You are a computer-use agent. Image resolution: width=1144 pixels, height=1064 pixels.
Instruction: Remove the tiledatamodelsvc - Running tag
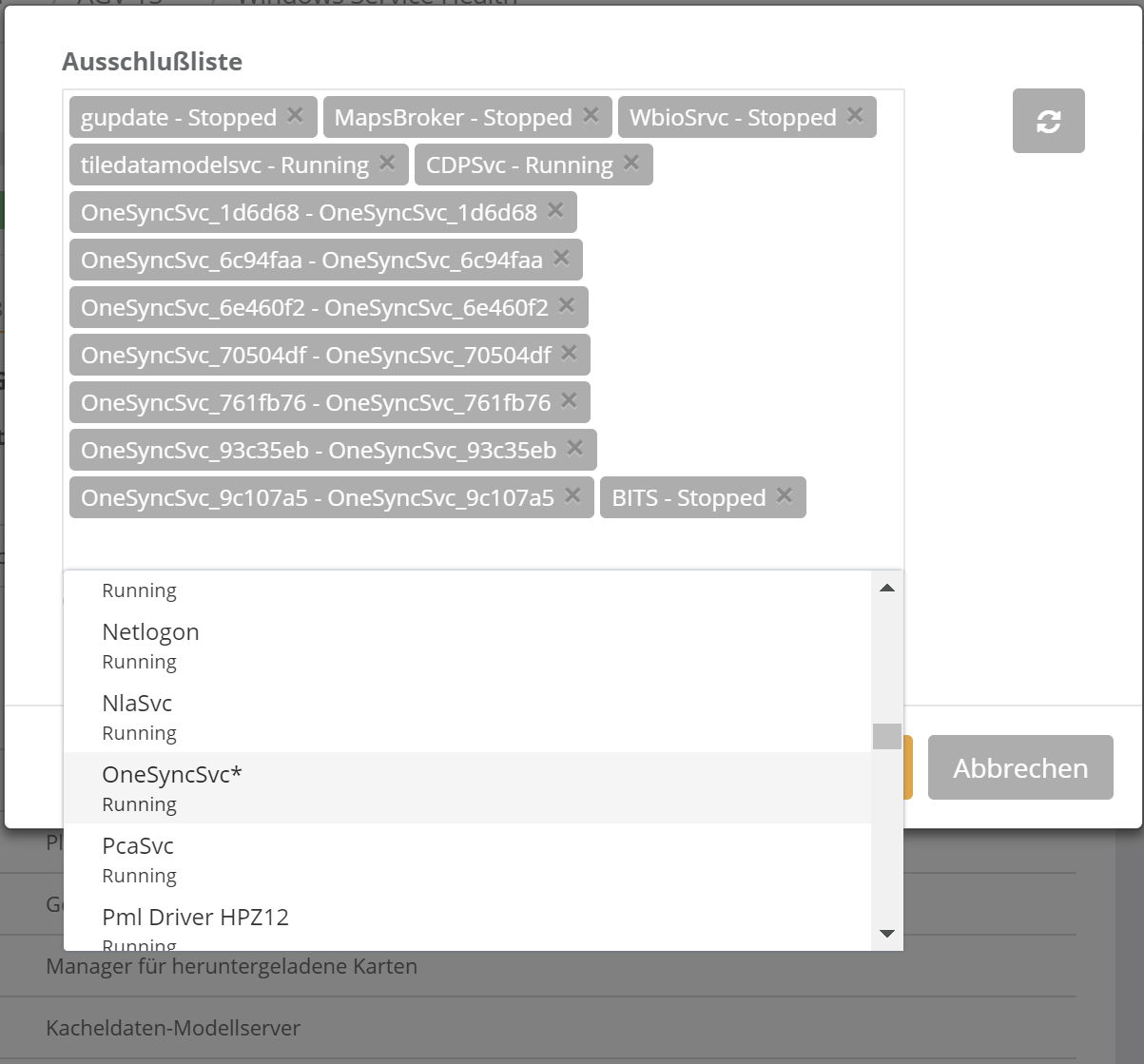point(387,163)
